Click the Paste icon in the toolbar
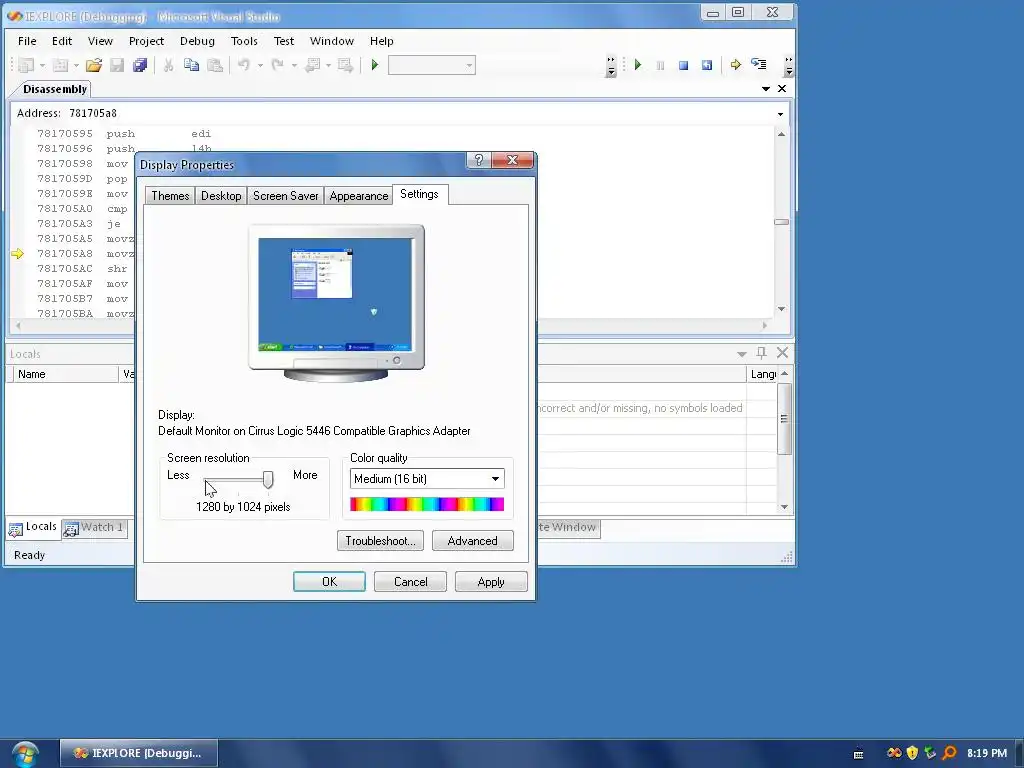This screenshot has width=1024, height=768. tap(215, 65)
